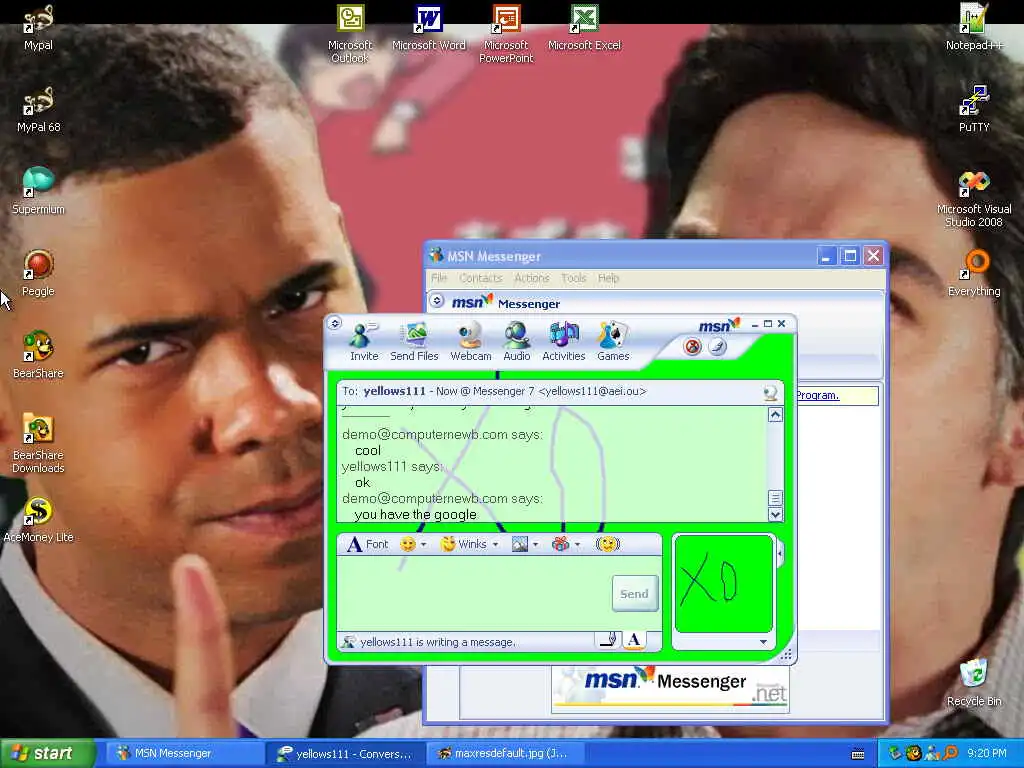Click the Peggle desktop icon
Image resolution: width=1024 pixels, height=768 pixels.
coord(38,273)
